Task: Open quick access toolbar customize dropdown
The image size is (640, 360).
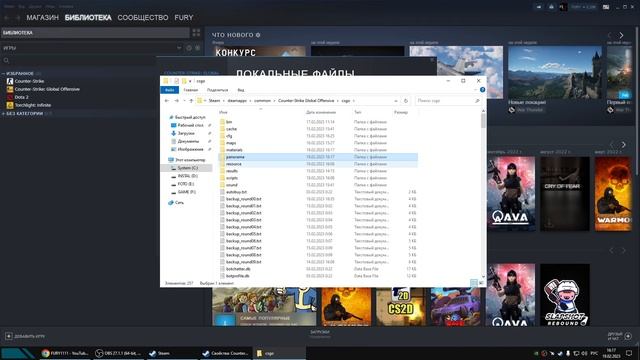Action: [x=190, y=81]
